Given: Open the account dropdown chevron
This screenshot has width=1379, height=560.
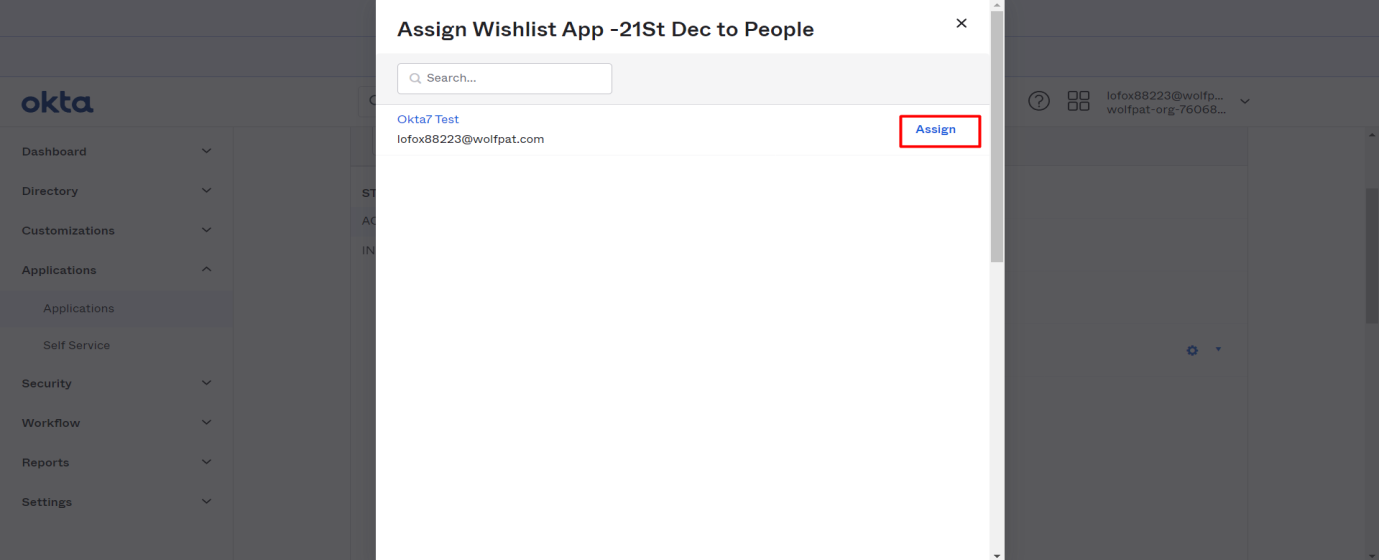Looking at the screenshot, I should (x=1245, y=102).
